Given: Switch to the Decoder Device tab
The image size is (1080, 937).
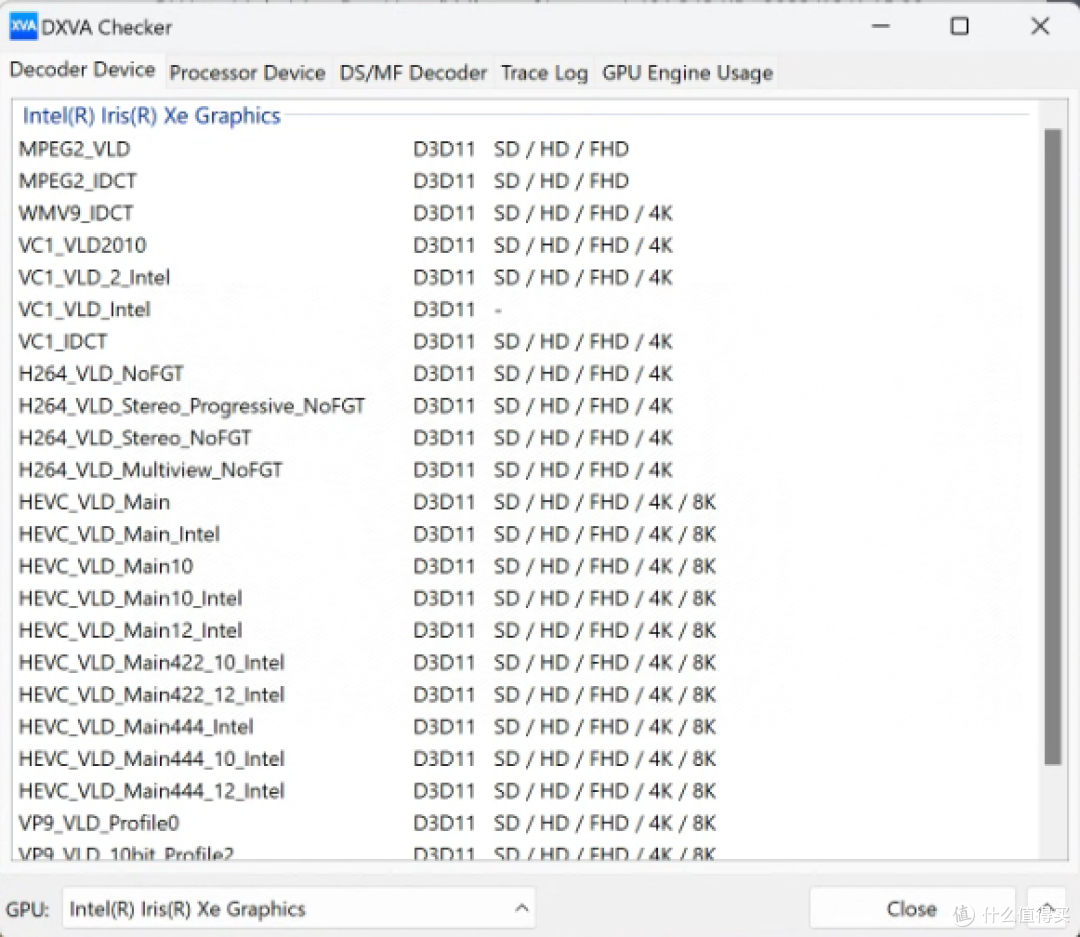Looking at the screenshot, I should tap(83, 70).
